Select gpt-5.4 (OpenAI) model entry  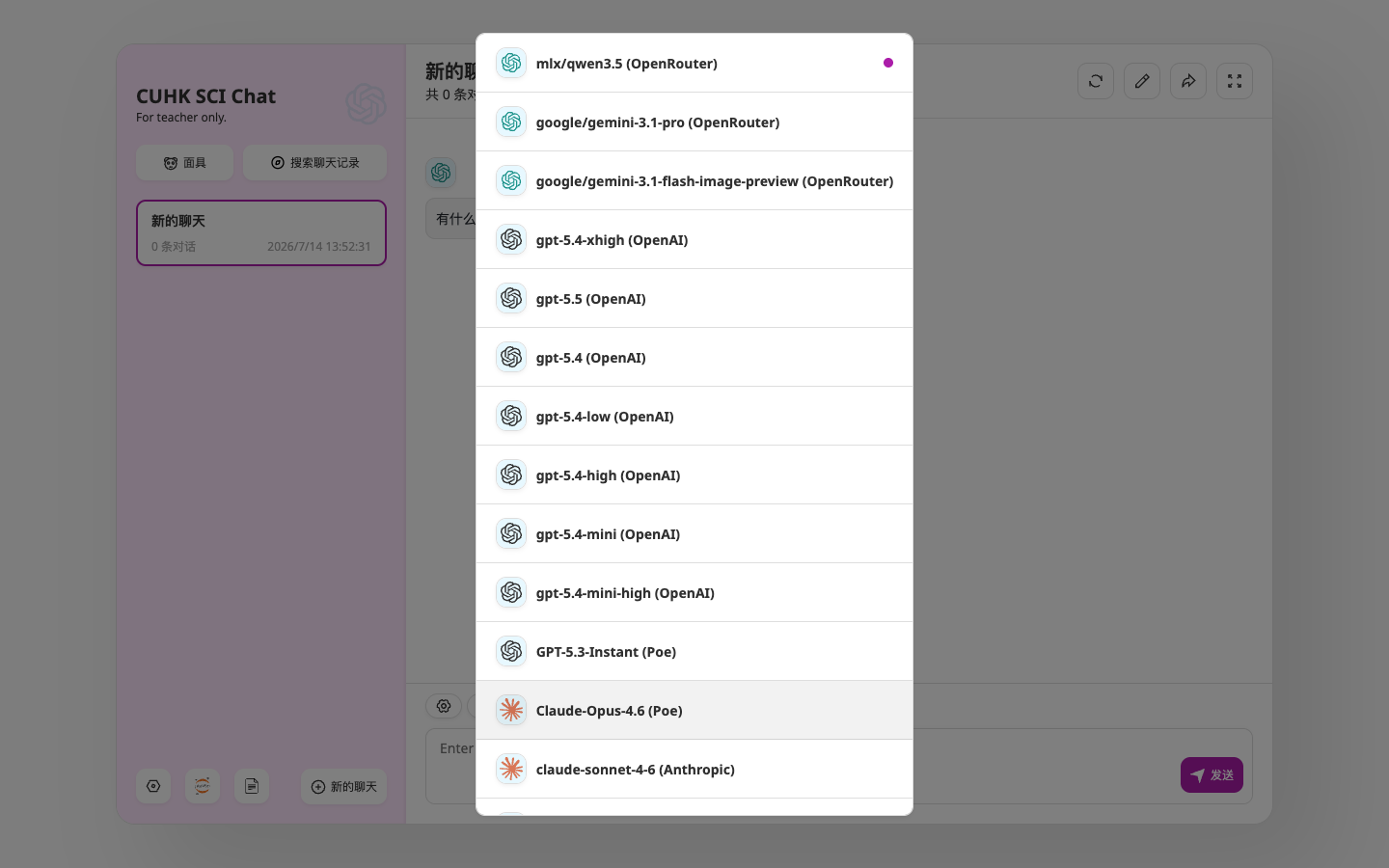pos(694,357)
